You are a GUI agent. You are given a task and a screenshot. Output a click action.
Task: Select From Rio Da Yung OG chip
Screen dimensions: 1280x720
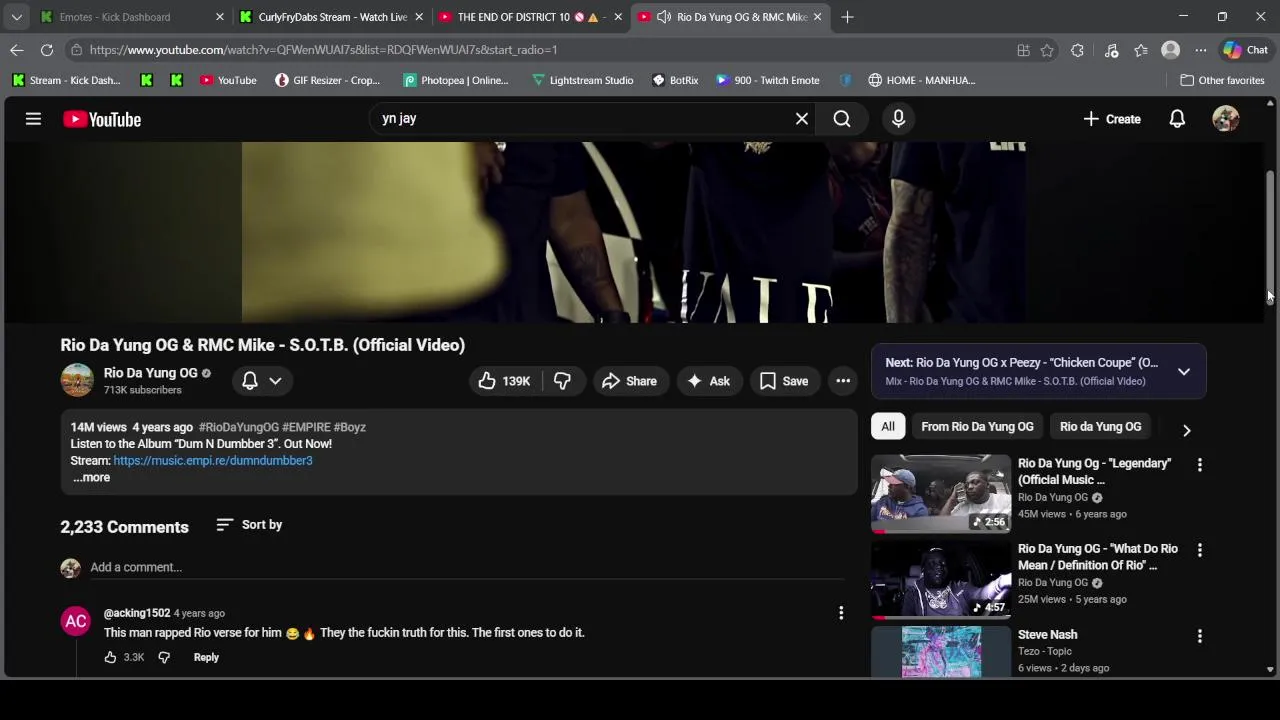coord(977,427)
